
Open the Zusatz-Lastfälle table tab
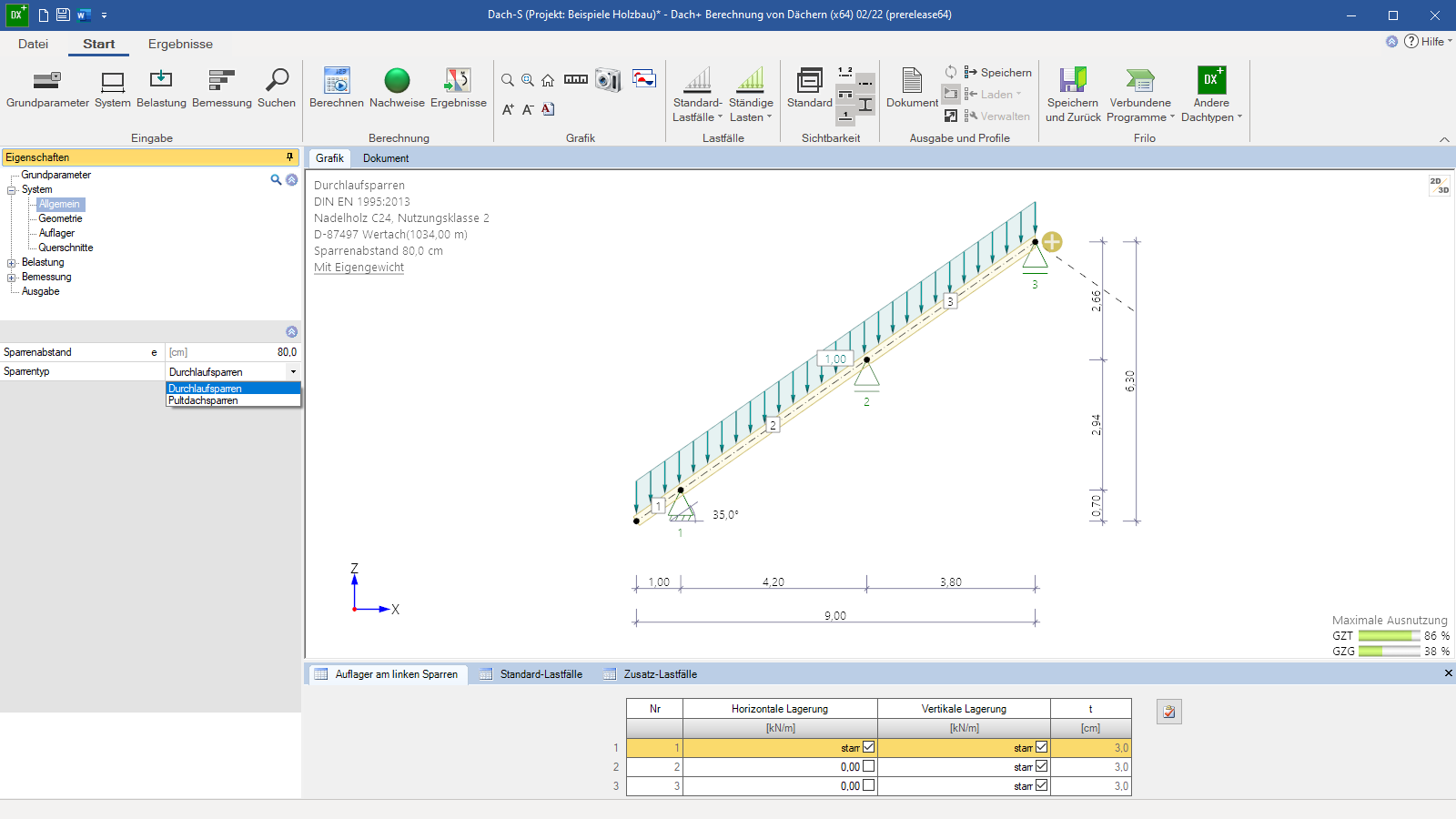(650, 674)
